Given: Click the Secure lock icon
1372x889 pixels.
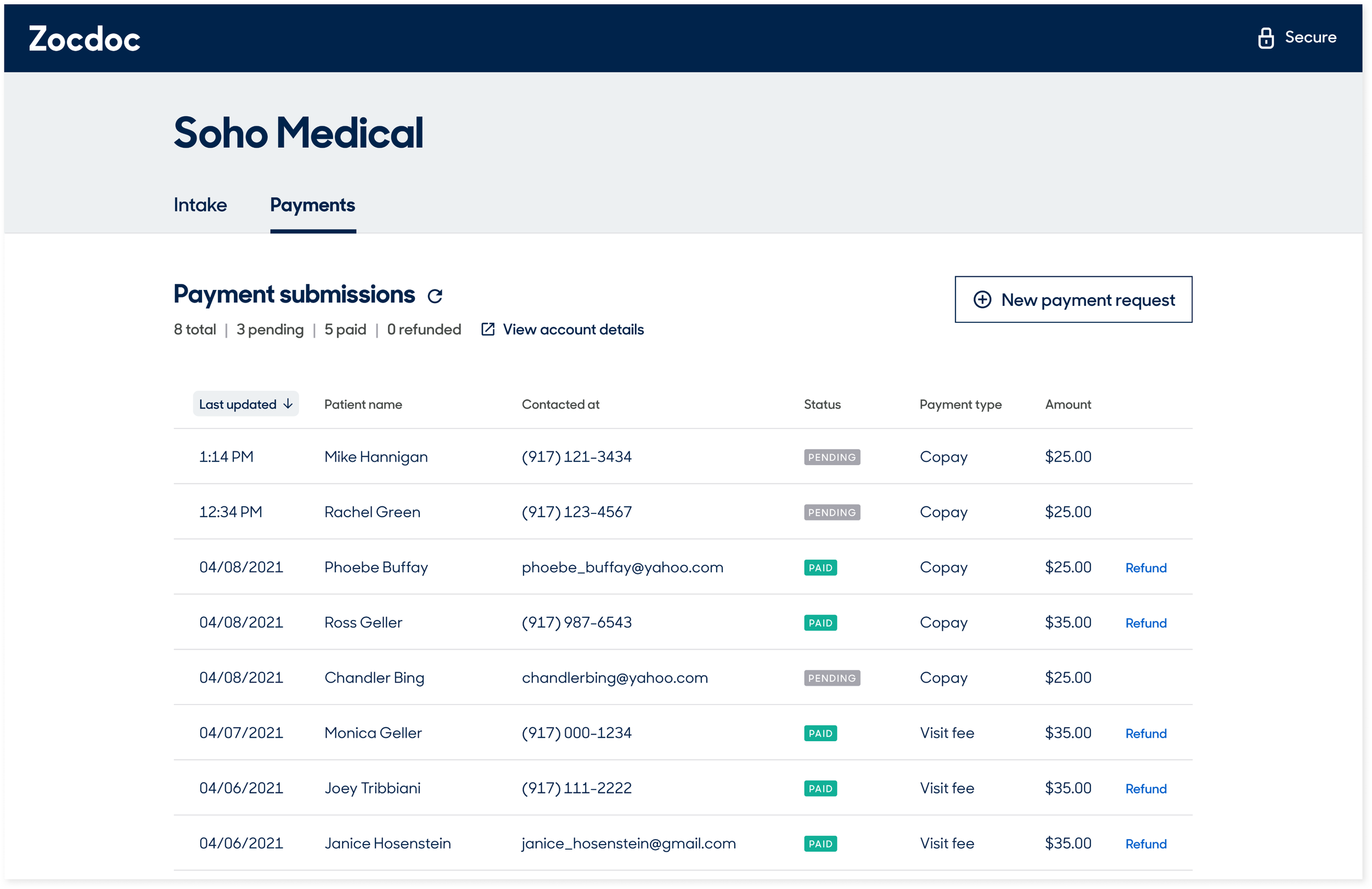Looking at the screenshot, I should click(x=1266, y=38).
